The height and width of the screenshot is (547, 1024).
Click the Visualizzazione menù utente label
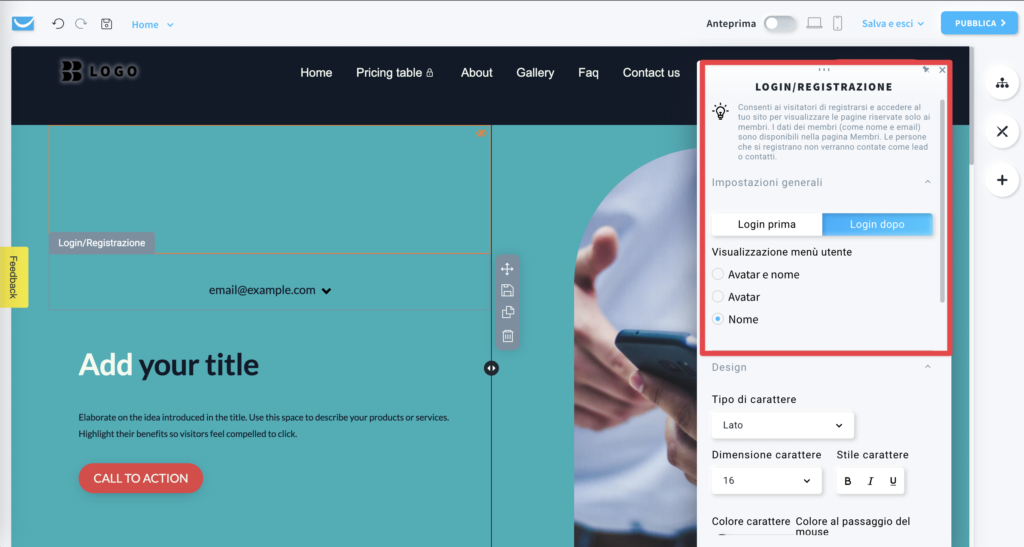[x=782, y=251]
